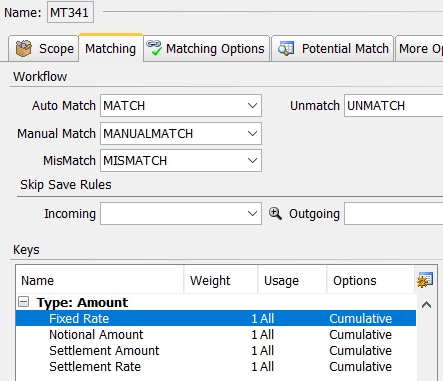Click magnifier icon next to Incoming

click(275, 213)
